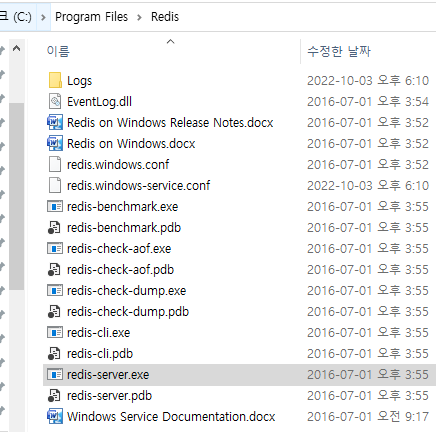The width and height of the screenshot is (436, 432).
Task: Select the redis-check-dump.pdb file name
Action: (x=128, y=312)
